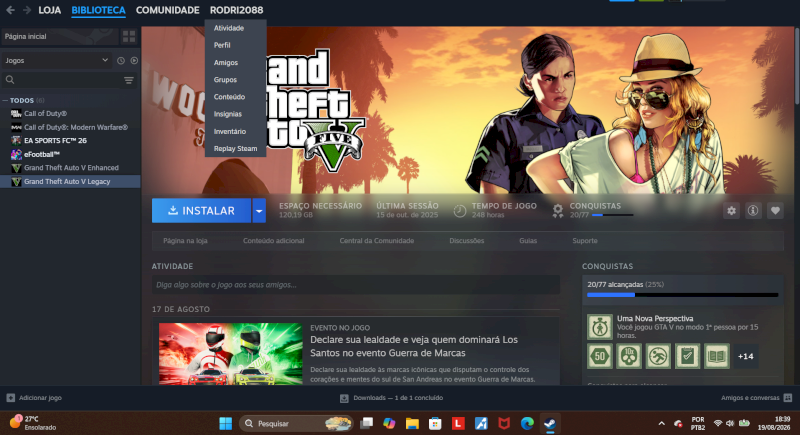The image size is (800, 435).
Task: Open Central da Comunidade link
Action: [x=377, y=241]
